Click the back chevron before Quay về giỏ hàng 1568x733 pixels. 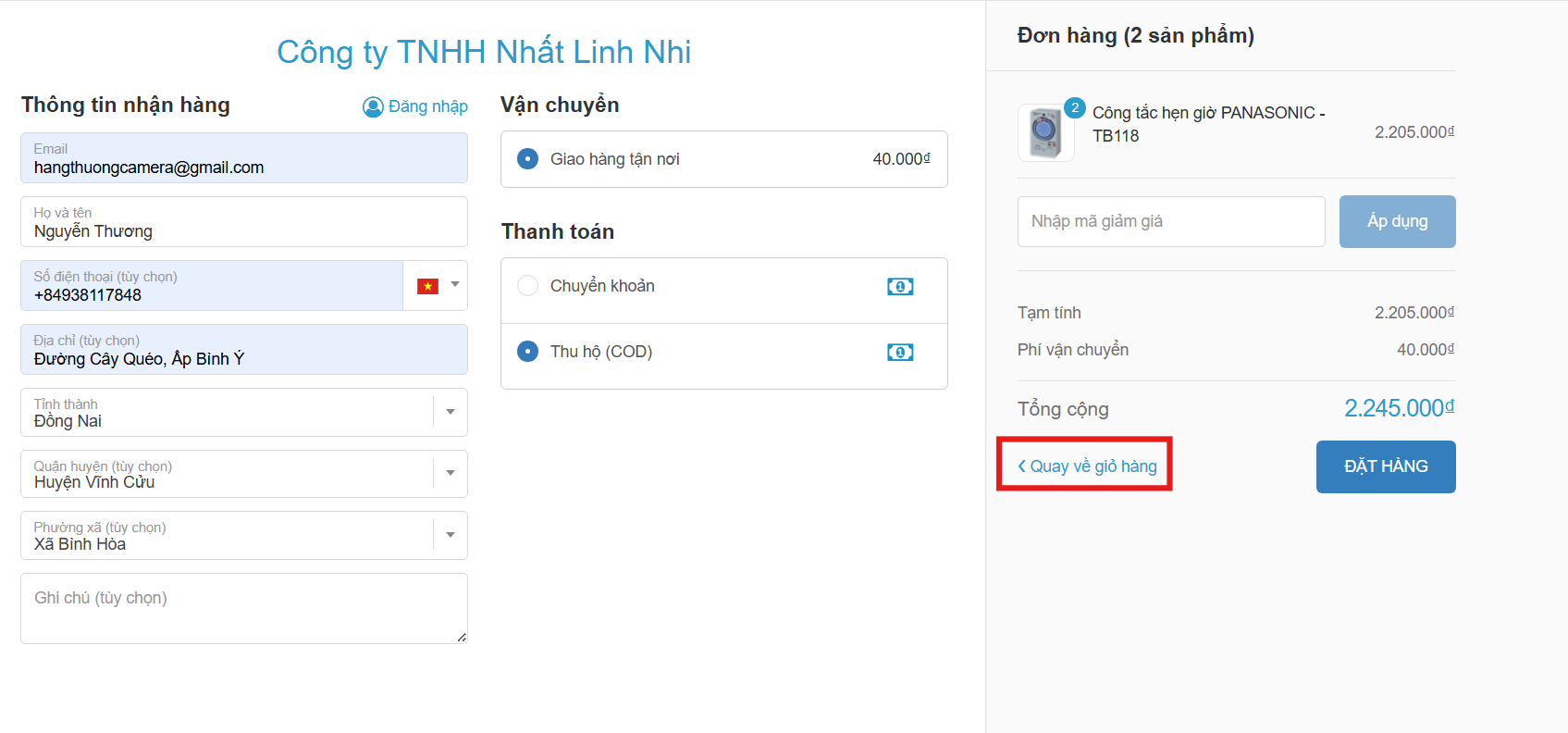(x=1022, y=466)
